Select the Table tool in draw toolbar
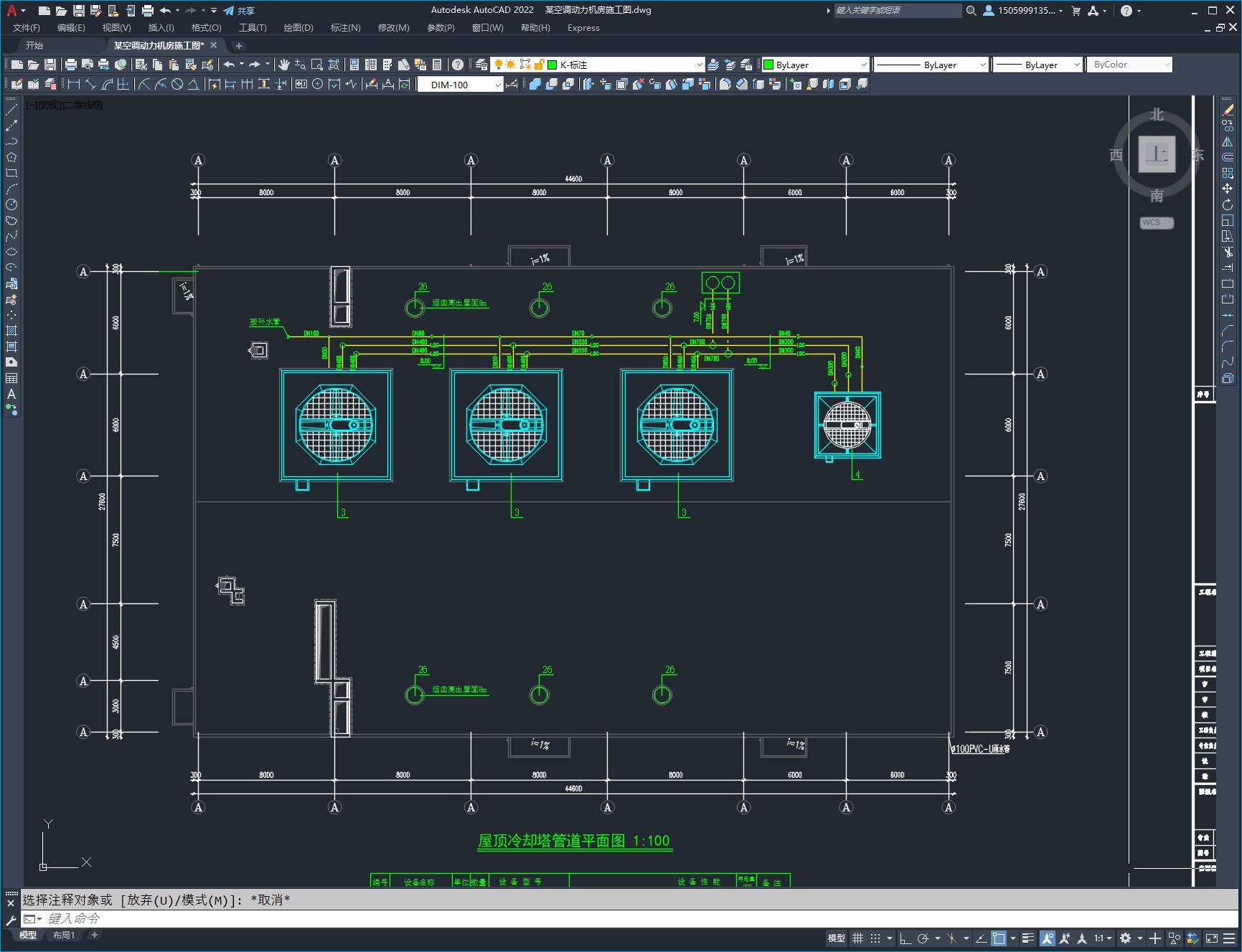The width and height of the screenshot is (1242, 952). pos(11,378)
